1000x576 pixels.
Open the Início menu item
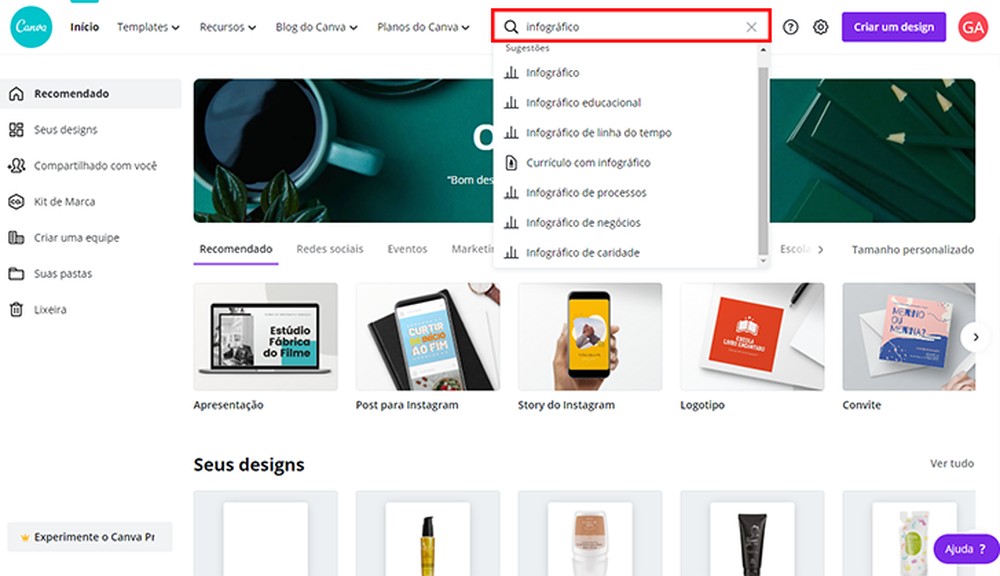click(x=84, y=27)
